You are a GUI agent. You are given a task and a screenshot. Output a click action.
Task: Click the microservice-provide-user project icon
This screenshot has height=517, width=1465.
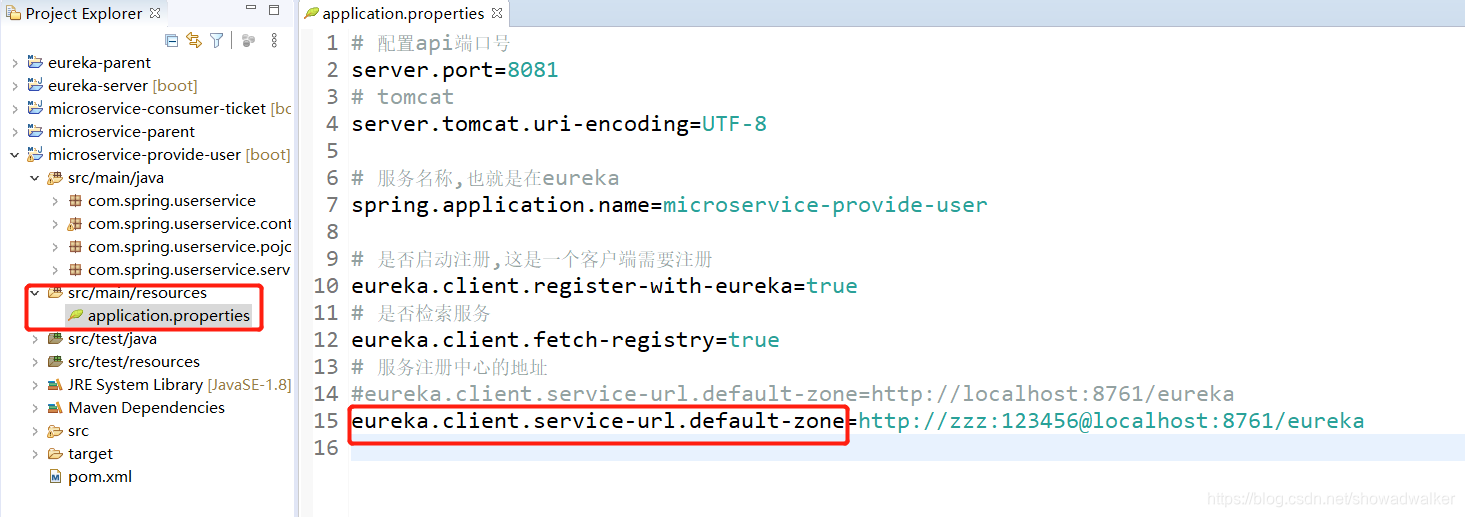34,154
